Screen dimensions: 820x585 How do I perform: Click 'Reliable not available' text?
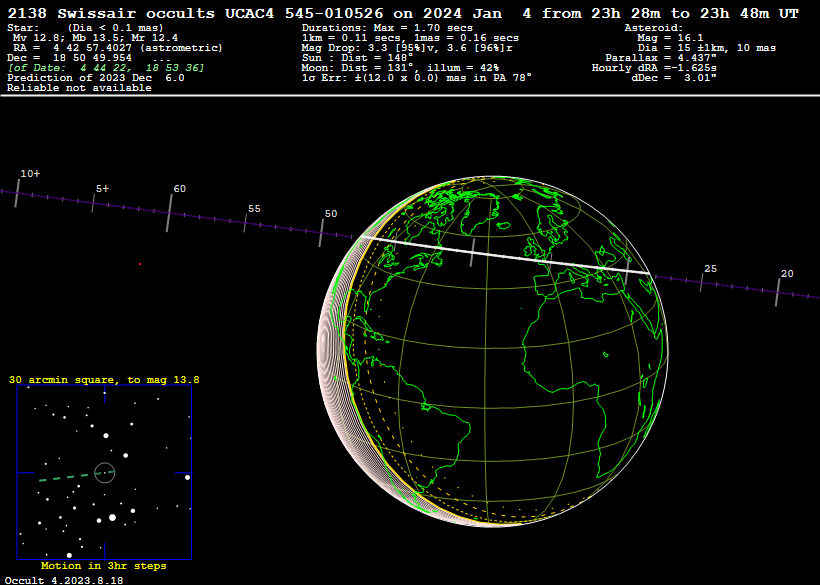tap(79, 88)
